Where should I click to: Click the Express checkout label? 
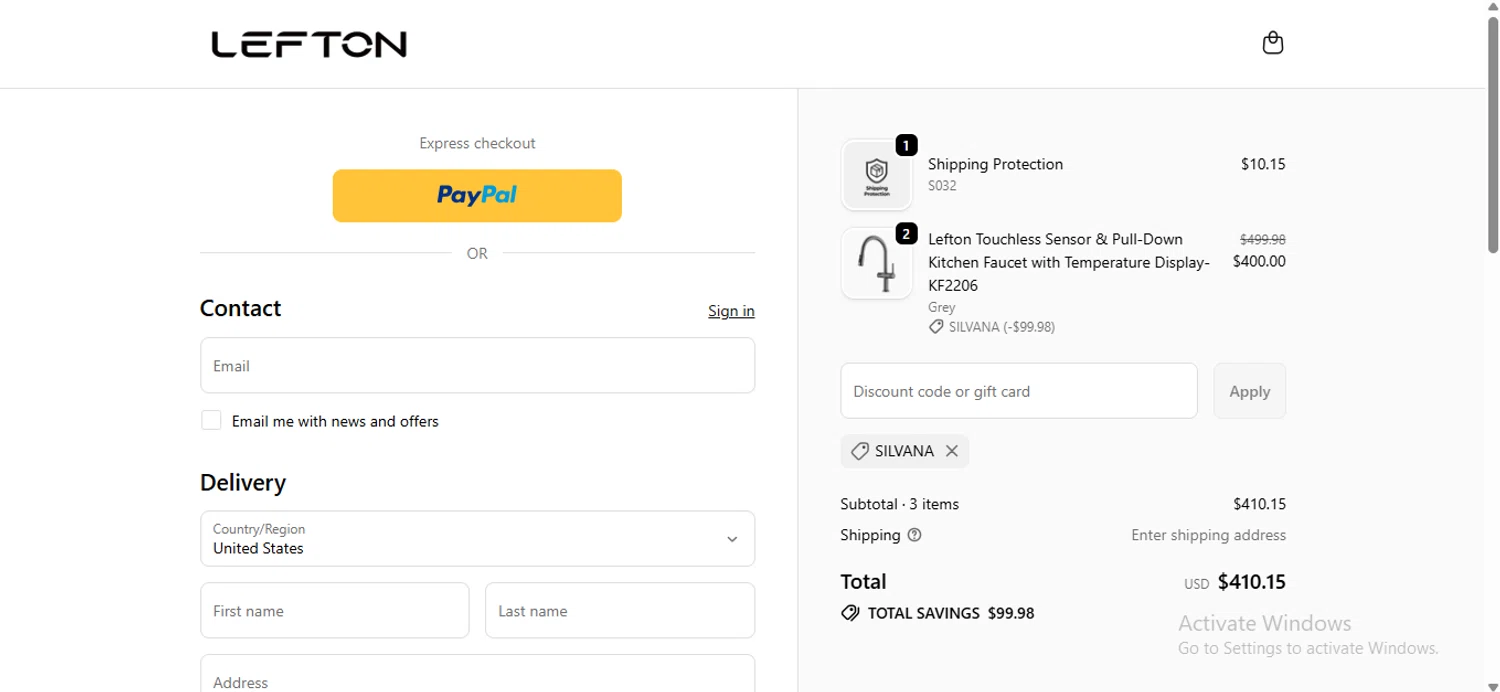point(477,143)
